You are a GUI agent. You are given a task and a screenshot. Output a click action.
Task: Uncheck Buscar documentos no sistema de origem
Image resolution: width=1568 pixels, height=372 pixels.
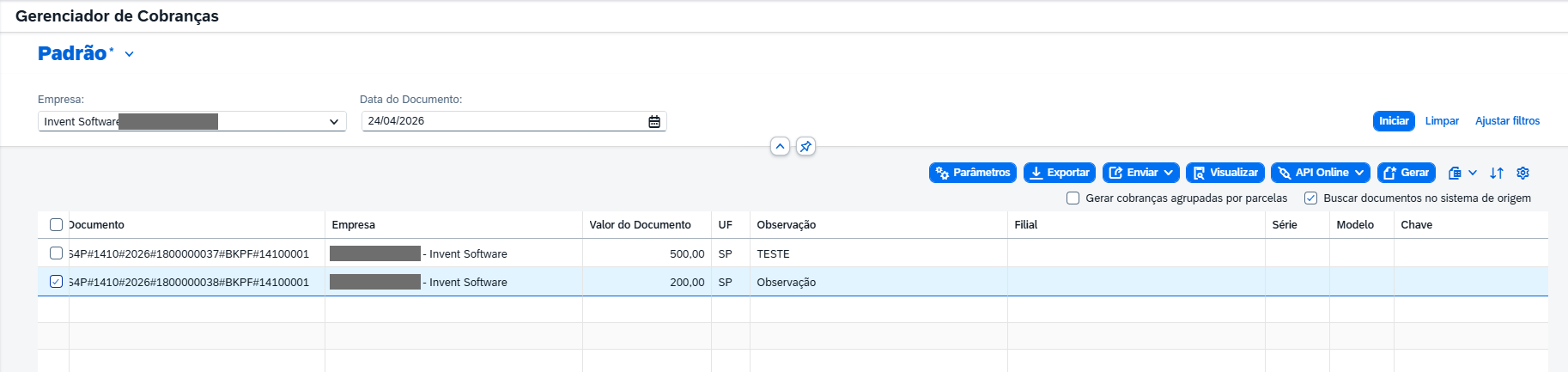(x=1310, y=198)
